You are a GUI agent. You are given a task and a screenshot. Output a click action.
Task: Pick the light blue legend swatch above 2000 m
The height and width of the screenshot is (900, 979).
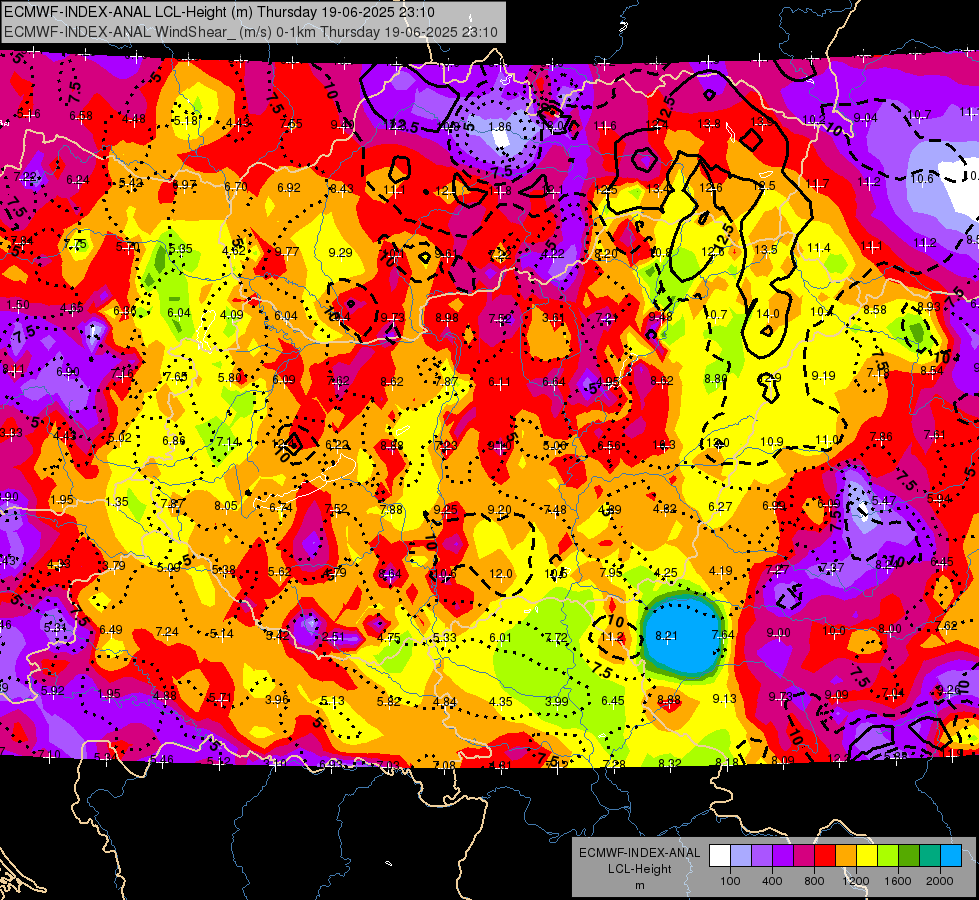[951, 855]
